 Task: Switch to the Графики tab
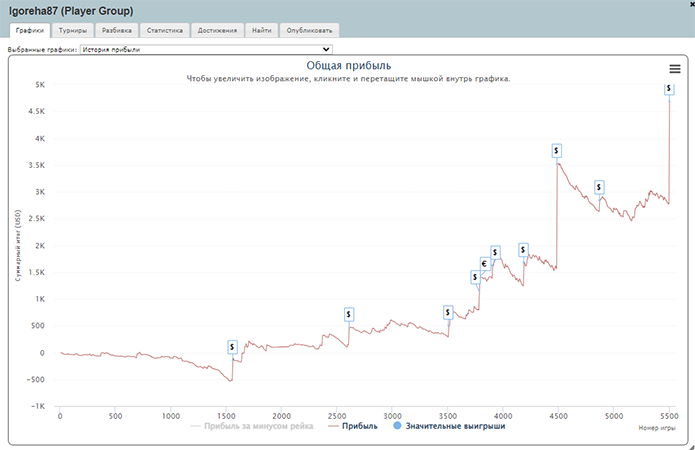point(30,31)
